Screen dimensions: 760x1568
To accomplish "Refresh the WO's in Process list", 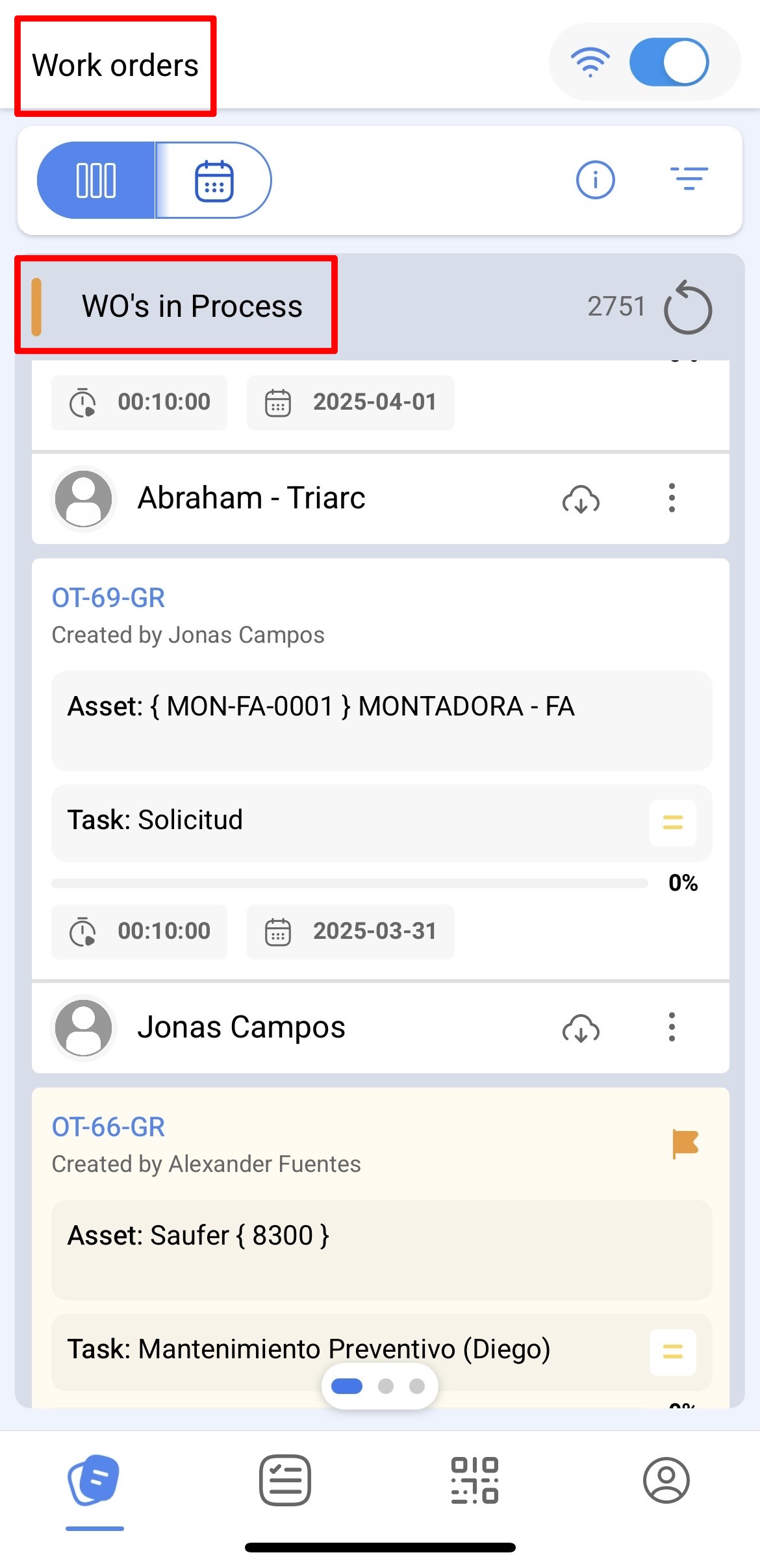I will coord(688,308).
